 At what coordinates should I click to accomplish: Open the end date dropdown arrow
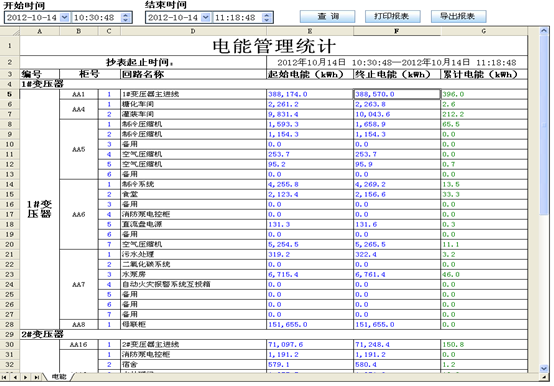point(206,17)
